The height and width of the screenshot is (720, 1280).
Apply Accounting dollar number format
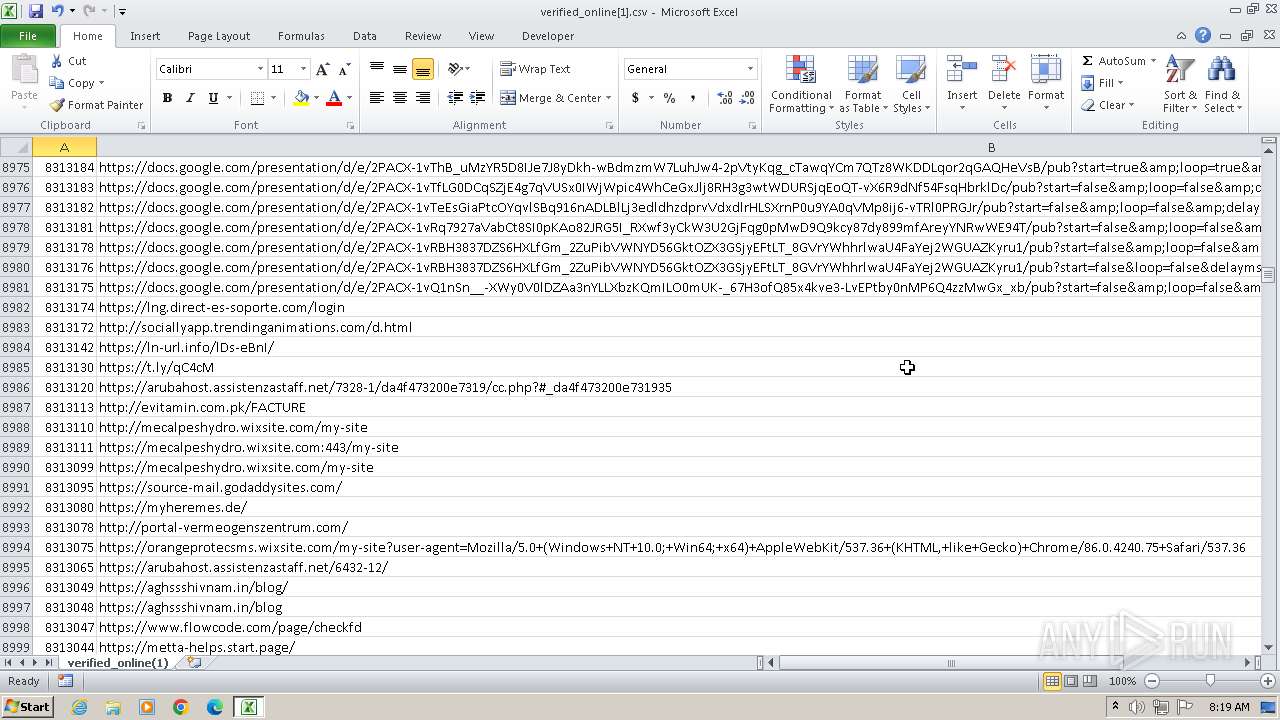635,98
